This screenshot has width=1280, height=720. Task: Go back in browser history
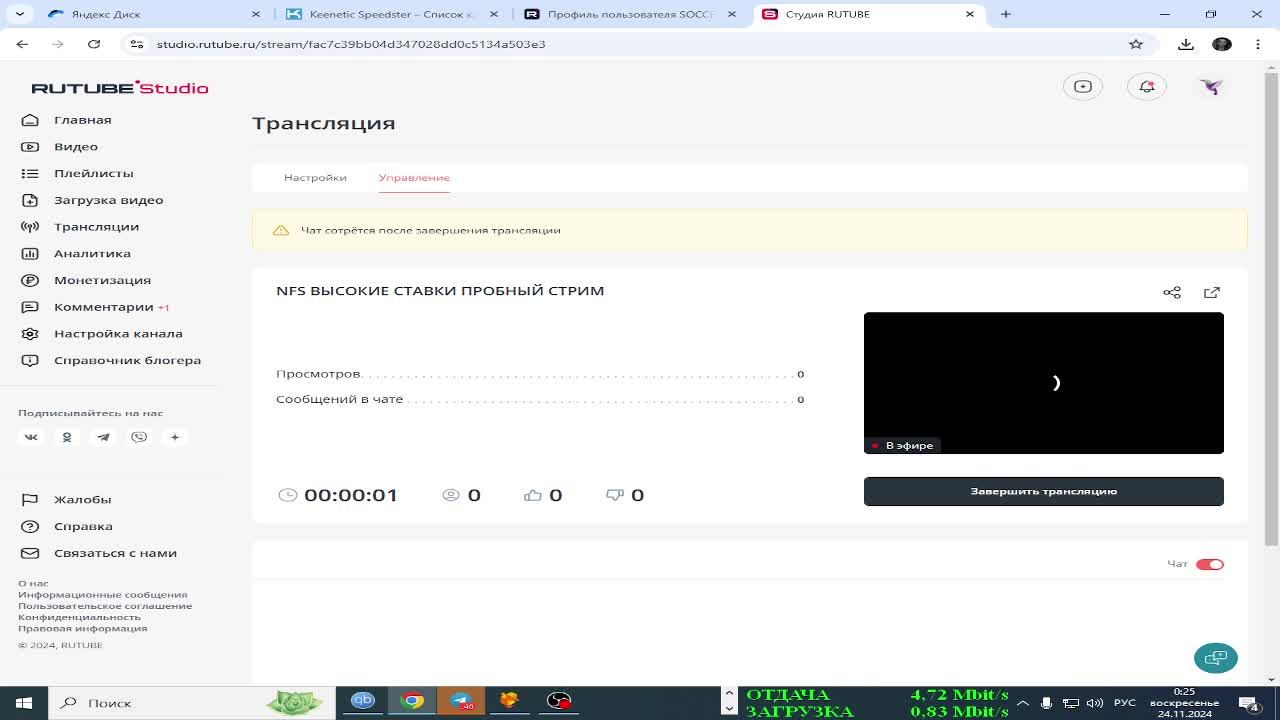point(22,44)
